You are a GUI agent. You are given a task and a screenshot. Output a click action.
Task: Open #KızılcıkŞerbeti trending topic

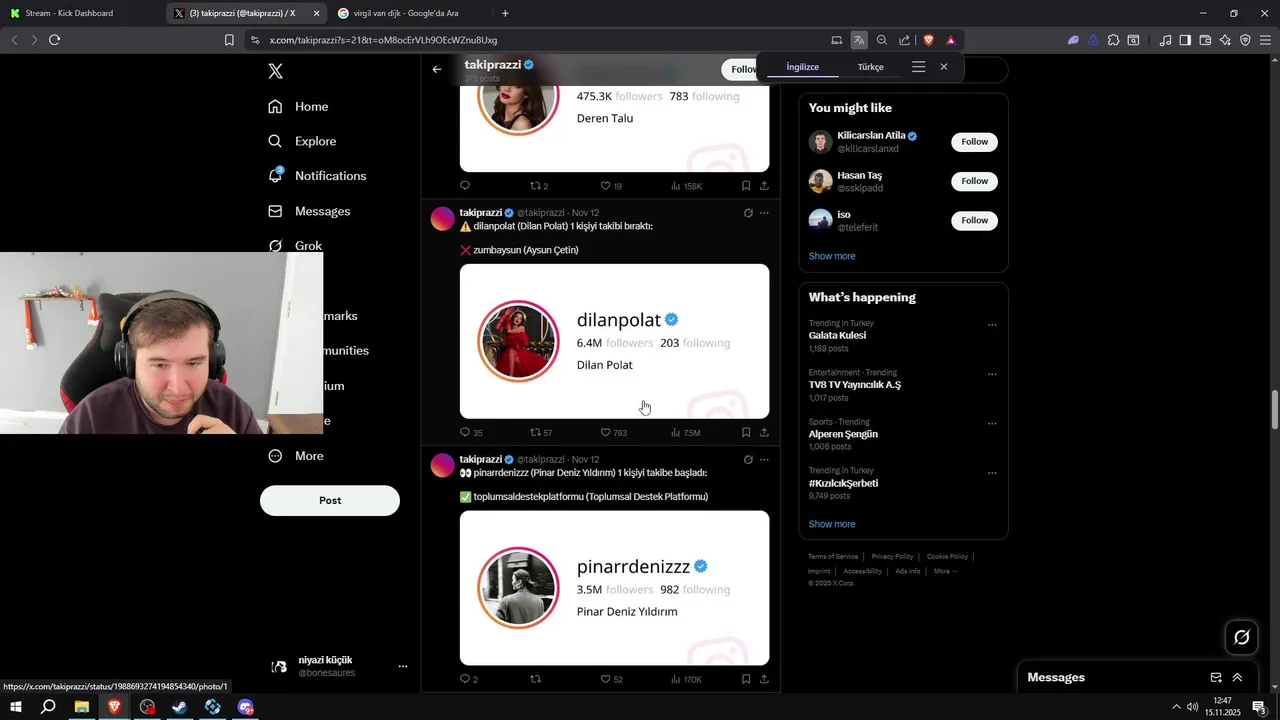click(843, 483)
